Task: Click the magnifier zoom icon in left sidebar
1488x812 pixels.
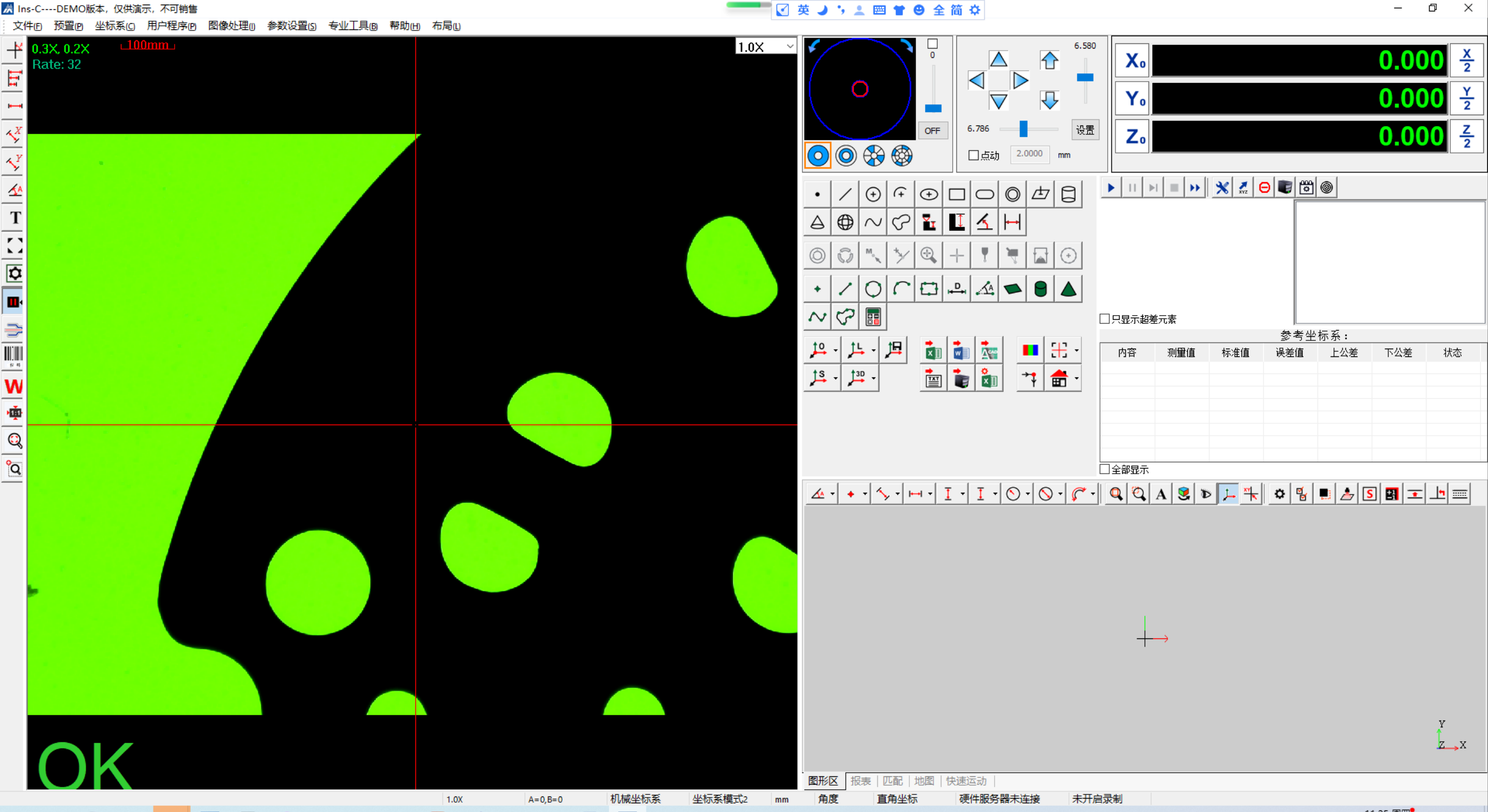Action: pos(14,441)
